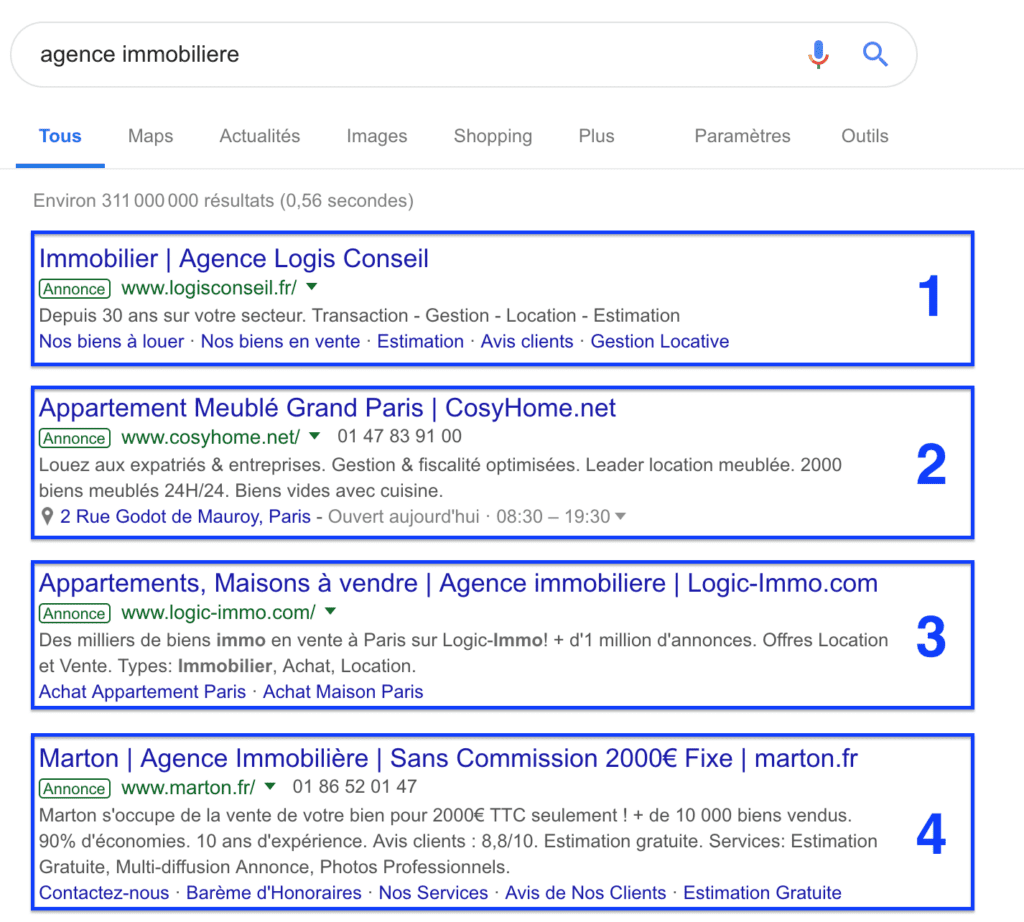1024x922 pixels.
Task: Click the blue search magnifier icon
Action: 875,54
